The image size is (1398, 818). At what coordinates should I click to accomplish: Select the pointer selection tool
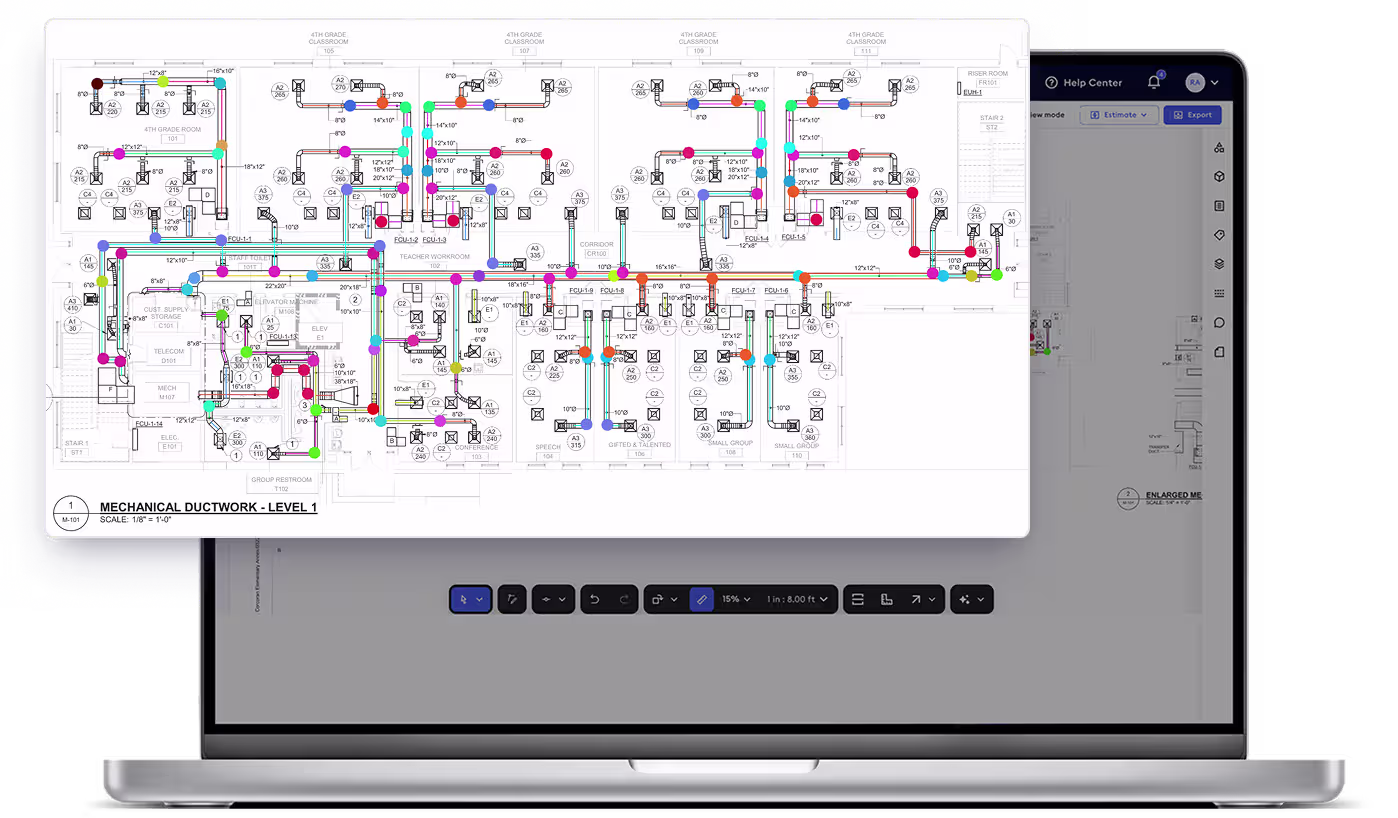tap(463, 599)
